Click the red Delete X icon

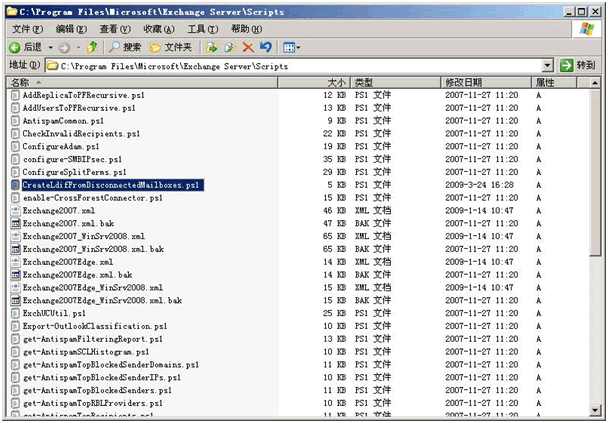pyautogui.click(x=248, y=47)
